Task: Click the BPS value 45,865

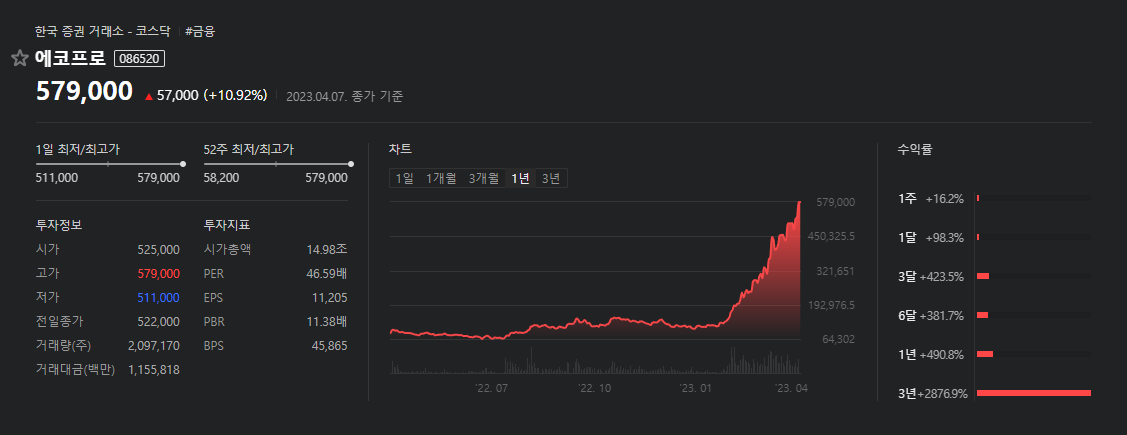Action: [x=331, y=346]
